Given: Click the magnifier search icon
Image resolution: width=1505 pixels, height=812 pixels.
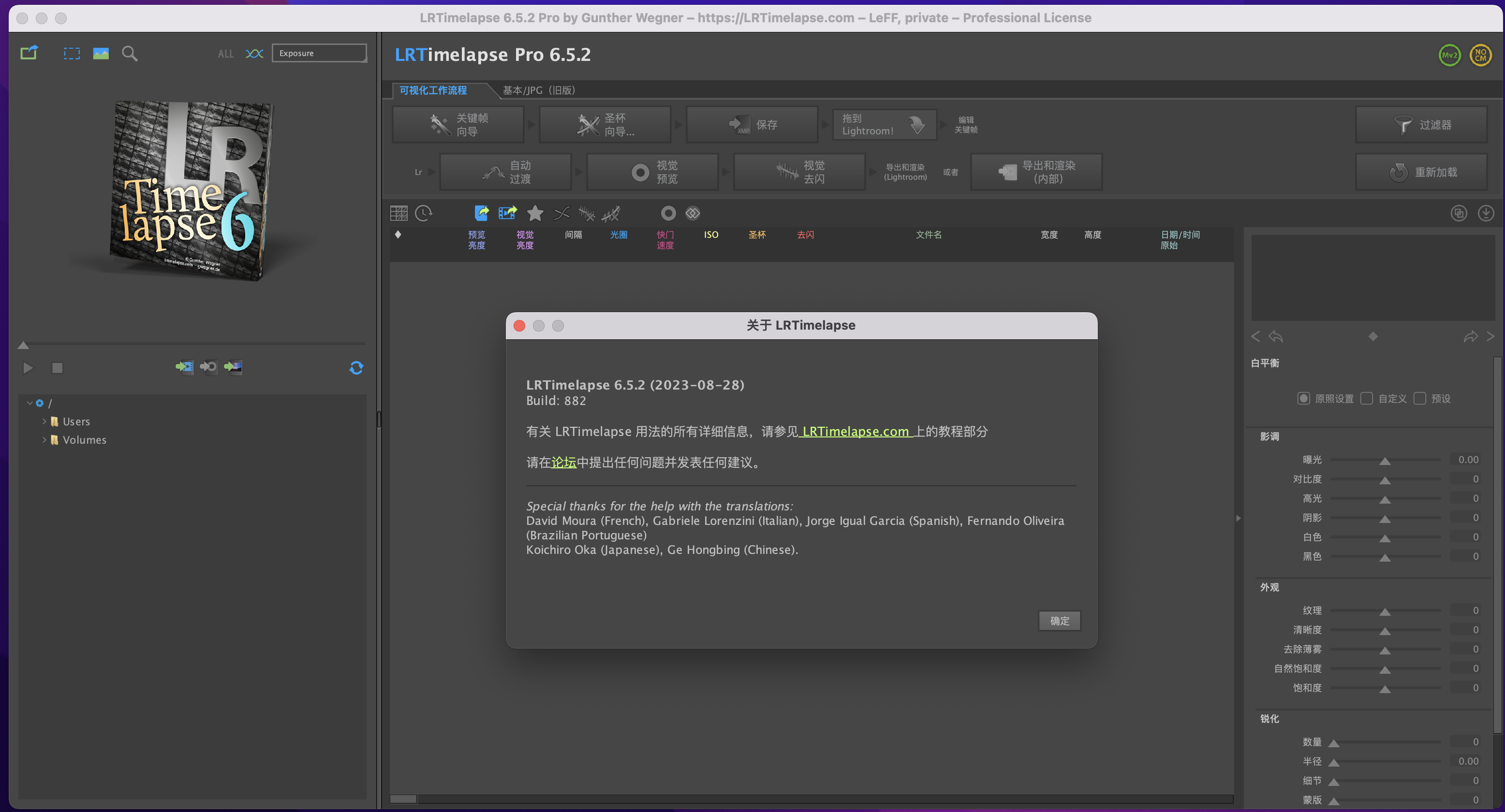Looking at the screenshot, I should click(x=130, y=54).
